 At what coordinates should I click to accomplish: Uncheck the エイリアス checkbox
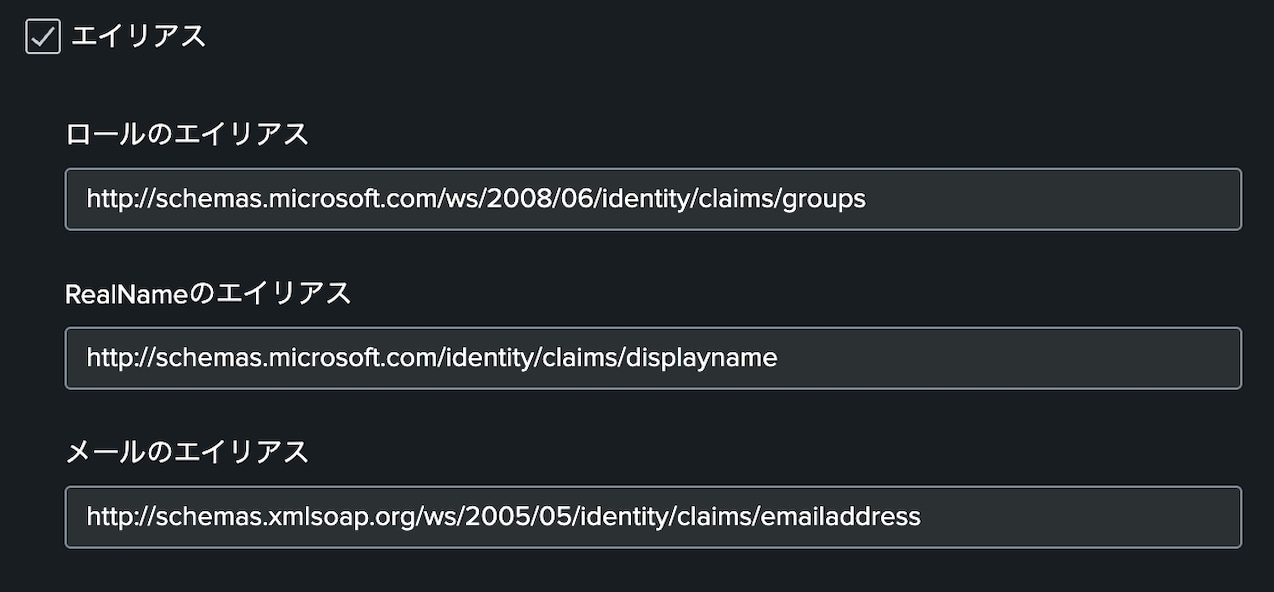[43, 37]
